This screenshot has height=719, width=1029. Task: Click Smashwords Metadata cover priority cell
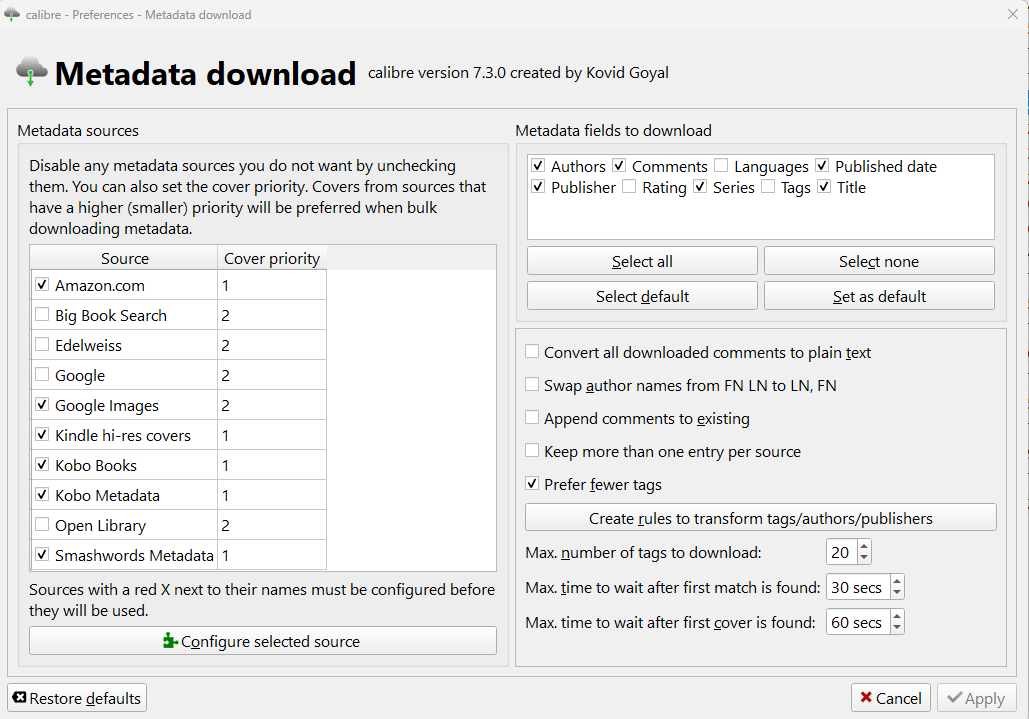click(272, 555)
